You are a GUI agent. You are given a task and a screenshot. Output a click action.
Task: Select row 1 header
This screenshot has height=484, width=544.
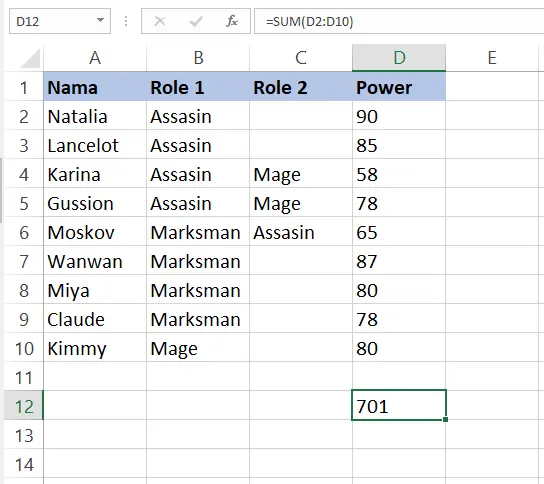coord(24,87)
